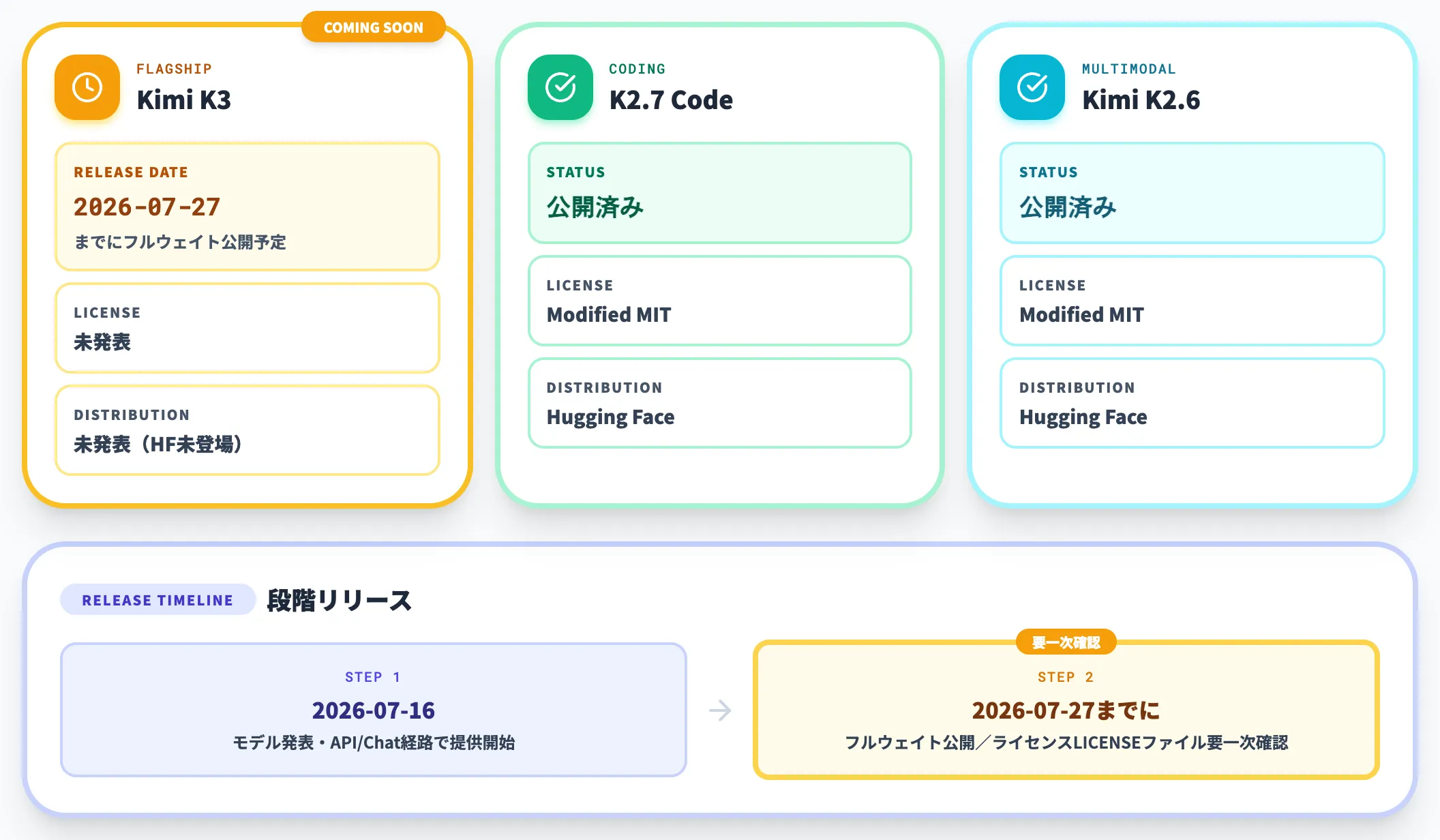Click STATUS label in Kimi K2.6 card
Viewport: 1440px width, 840px height.
[x=1048, y=172]
